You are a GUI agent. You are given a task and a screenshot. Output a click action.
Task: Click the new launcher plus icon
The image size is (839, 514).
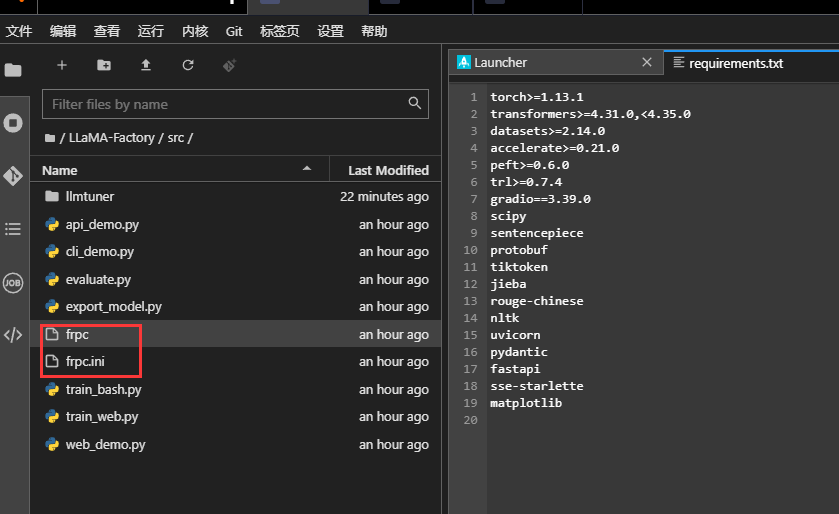[x=62, y=65]
